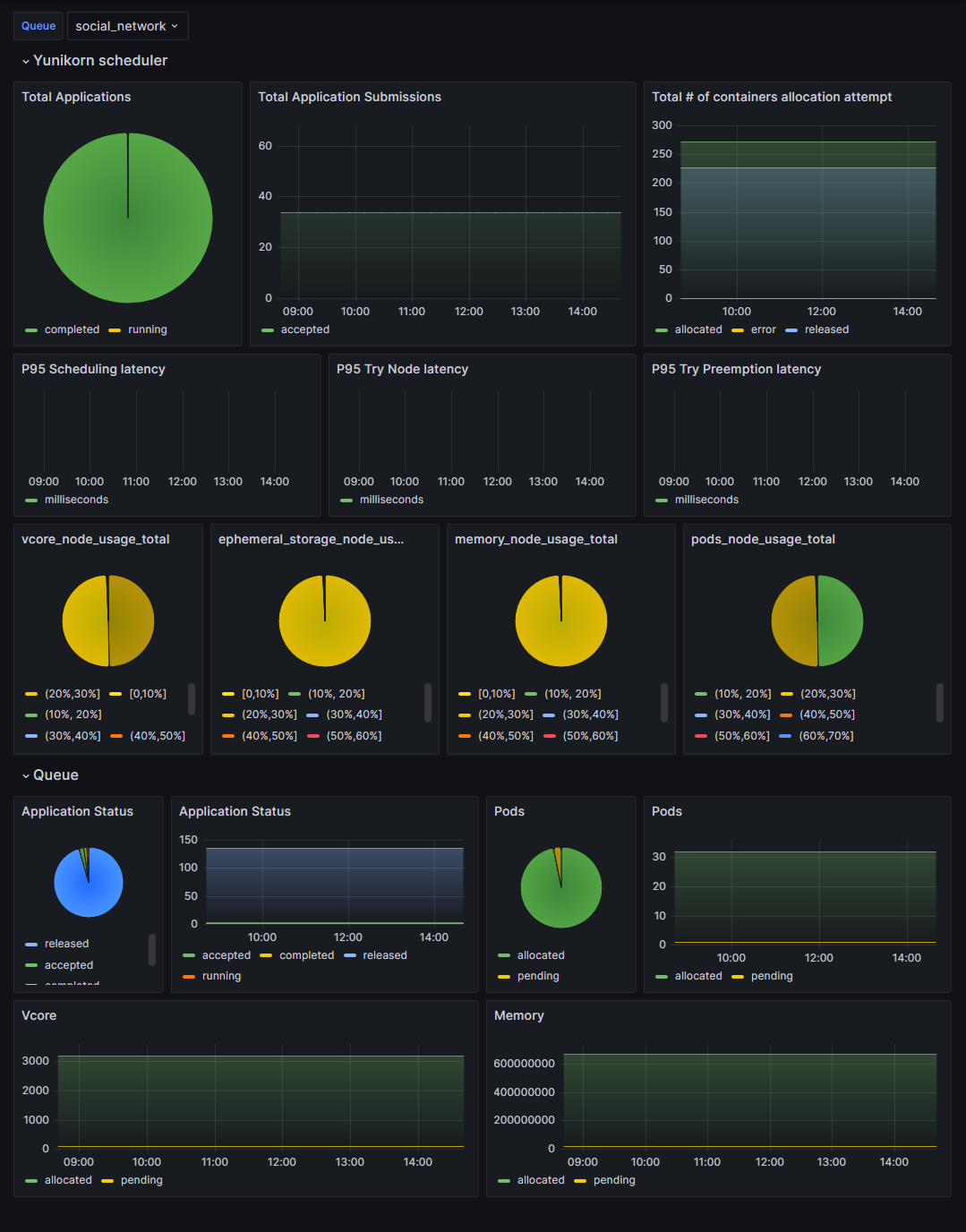Click the blue Application Status pie chart

tap(89, 883)
